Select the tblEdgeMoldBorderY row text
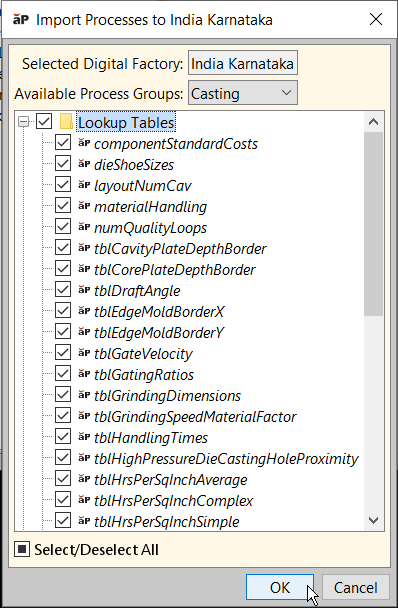Image resolution: width=398 pixels, height=608 pixels. tap(159, 332)
